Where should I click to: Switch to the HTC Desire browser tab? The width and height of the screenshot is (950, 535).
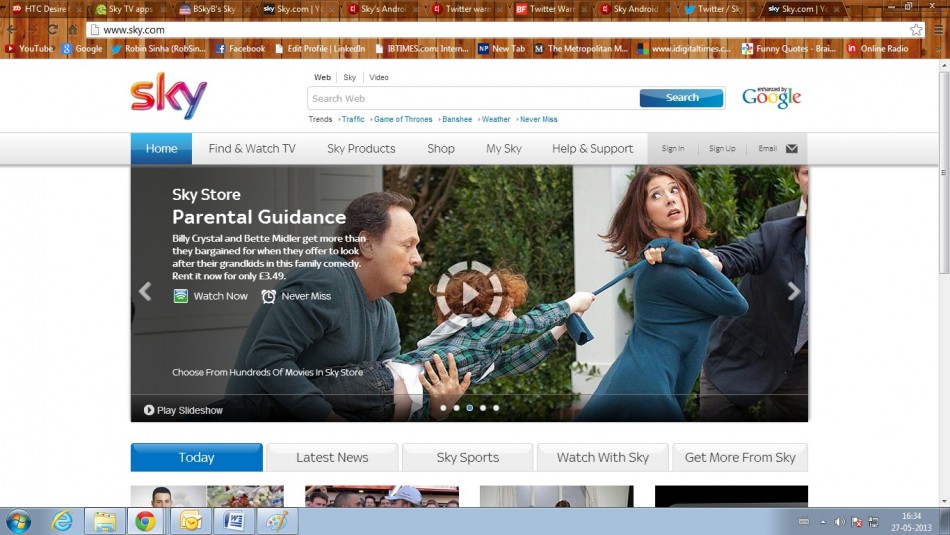[45, 9]
